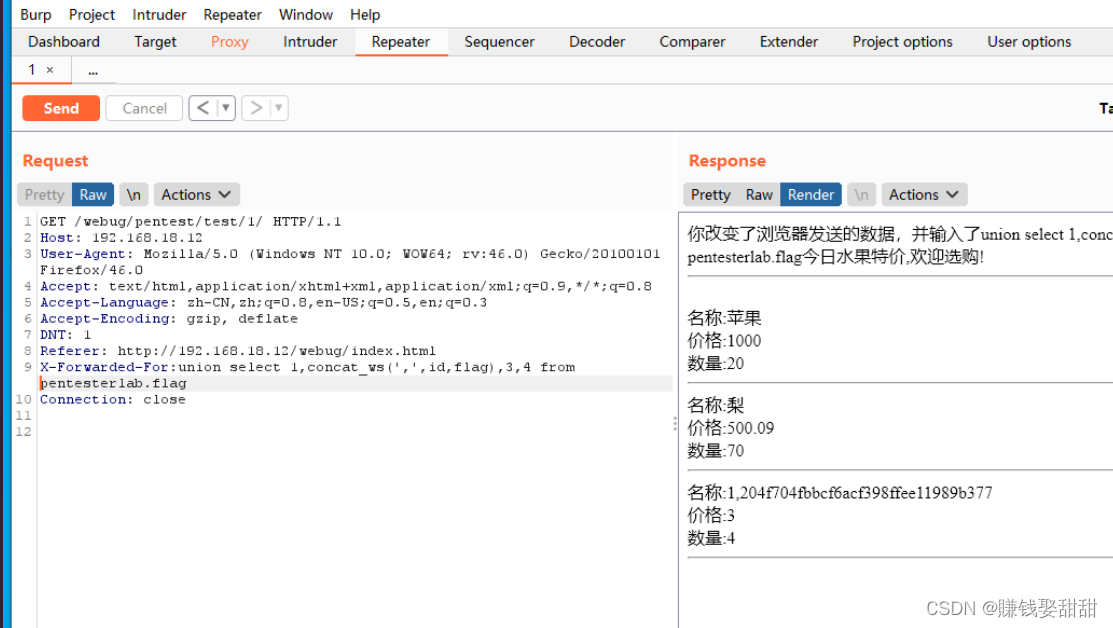Click the GET request line in editor

coord(190,221)
